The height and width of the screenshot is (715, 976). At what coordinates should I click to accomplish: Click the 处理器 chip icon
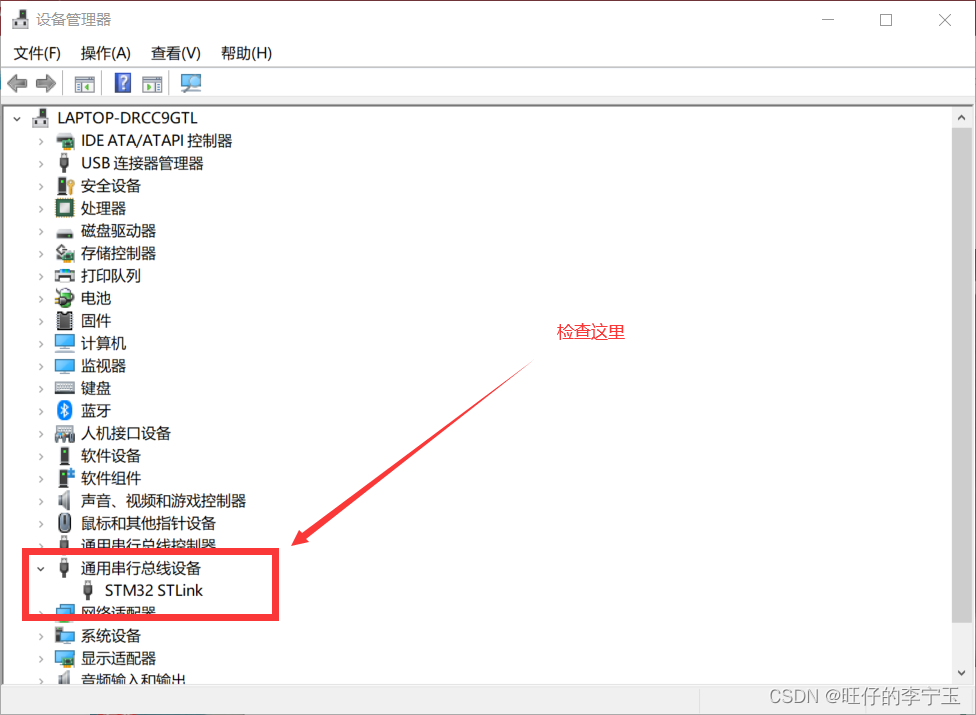click(65, 208)
